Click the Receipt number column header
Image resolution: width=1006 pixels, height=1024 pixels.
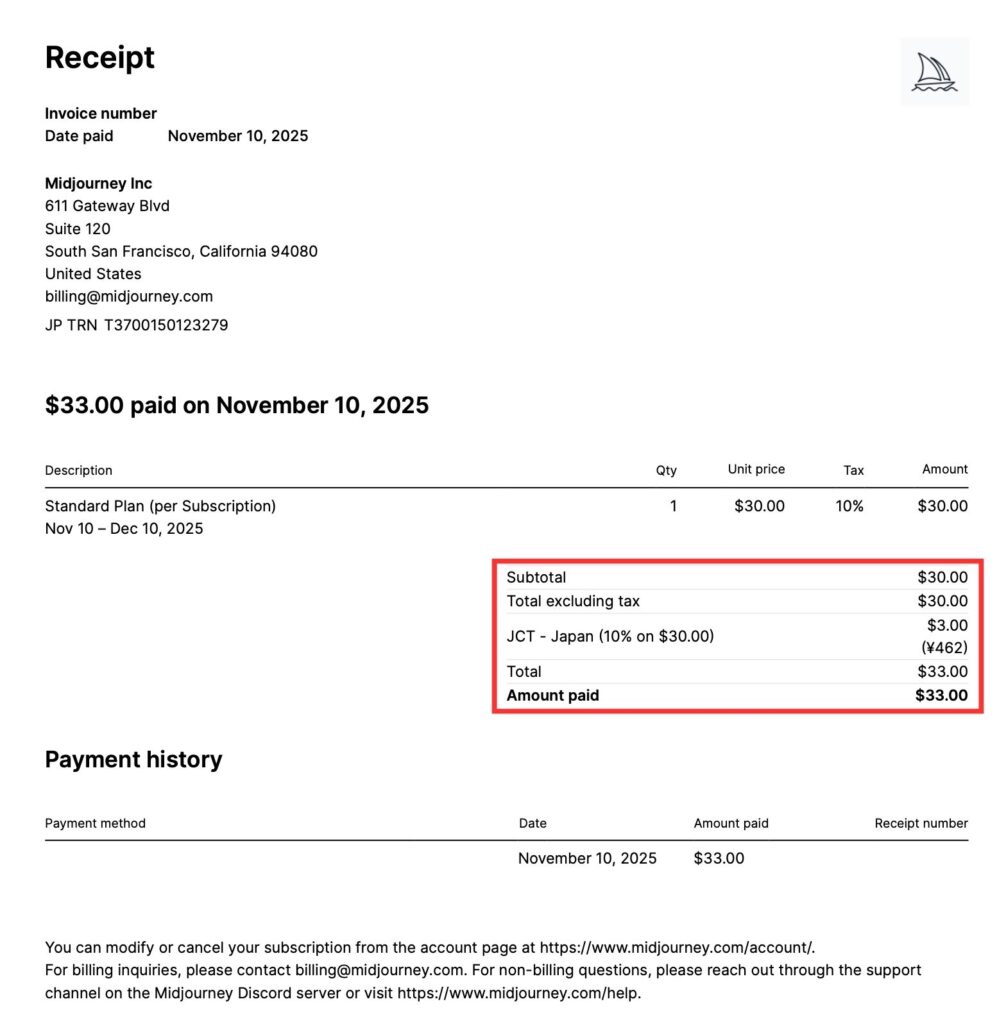[921, 823]
